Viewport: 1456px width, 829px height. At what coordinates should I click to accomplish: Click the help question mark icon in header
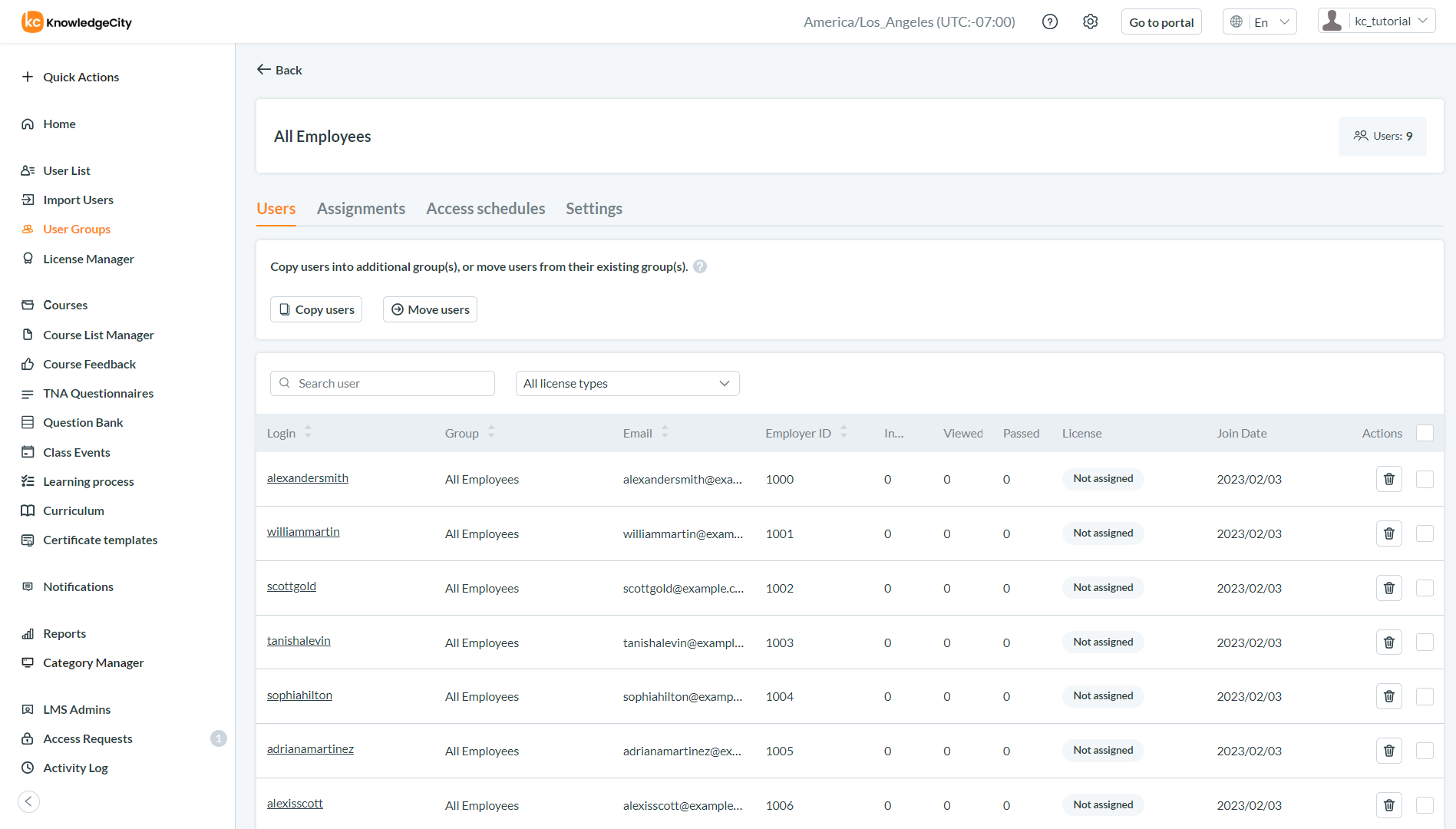(x=1050, y=22)
